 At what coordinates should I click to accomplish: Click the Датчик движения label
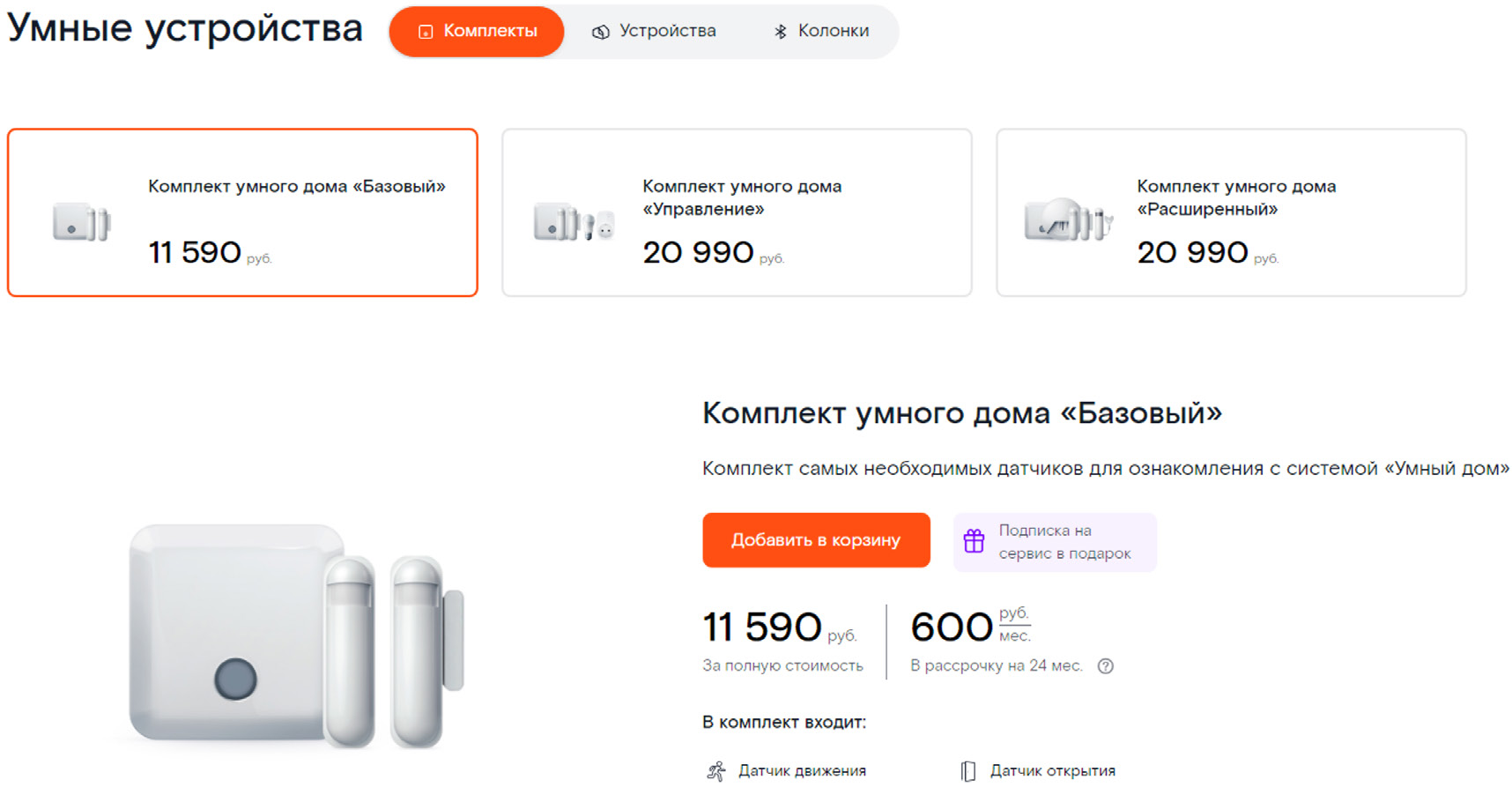[x=802, y=771]
